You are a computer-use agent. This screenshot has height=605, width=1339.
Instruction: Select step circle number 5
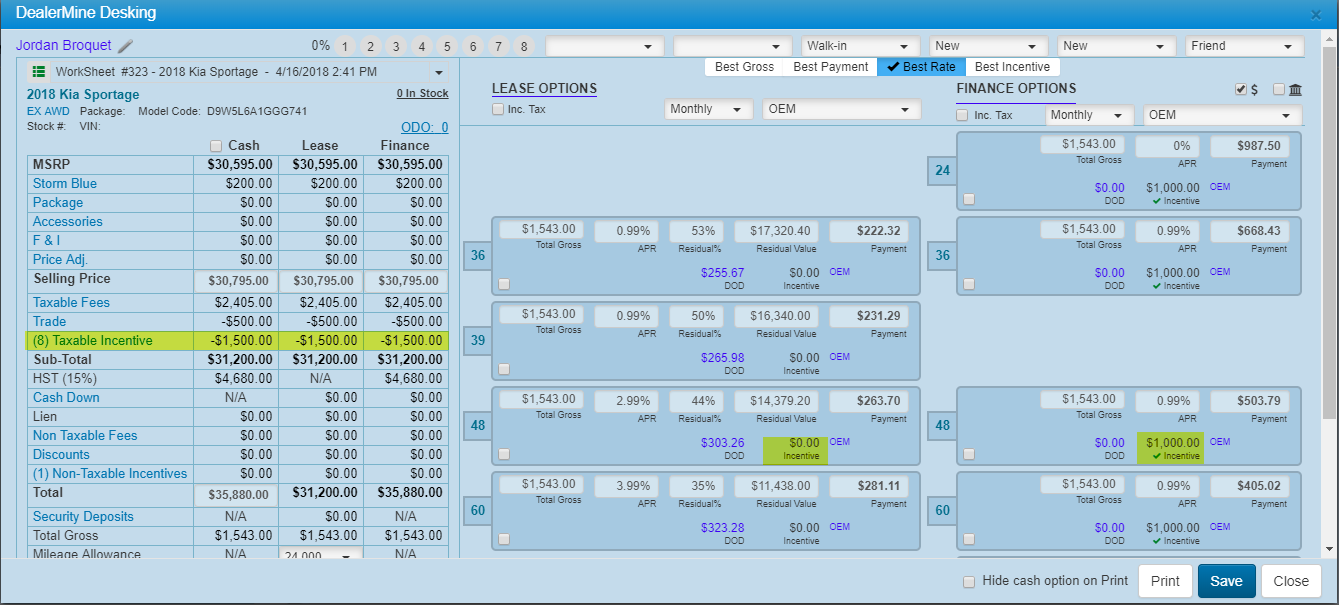447,47
